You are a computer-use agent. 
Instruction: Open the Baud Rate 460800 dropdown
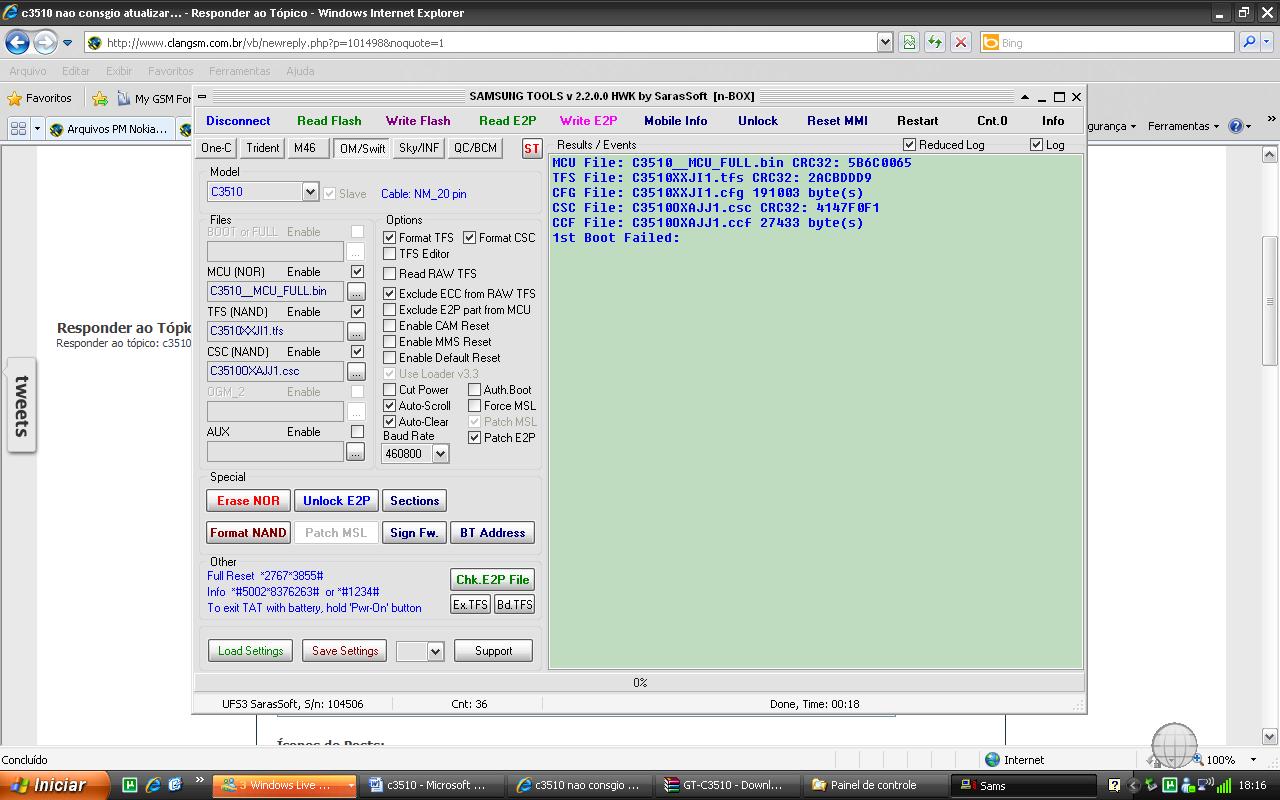click(x=440, y=454)
